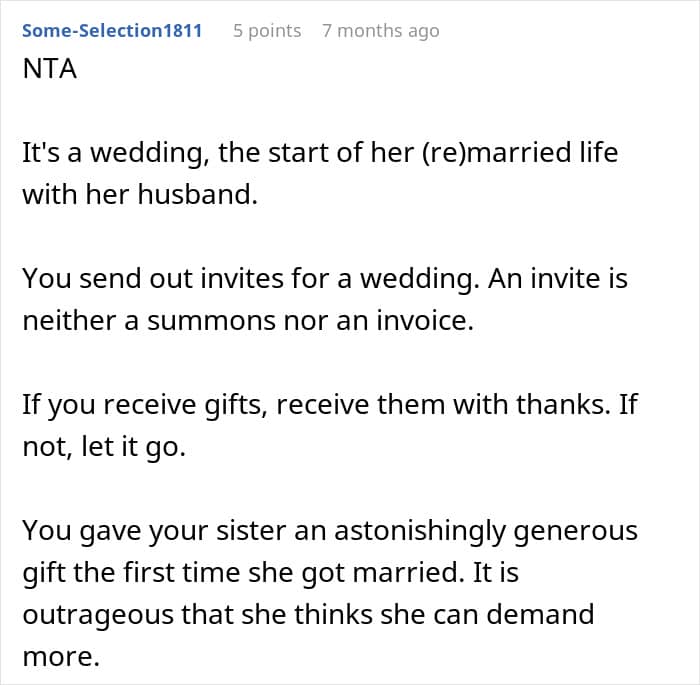
Task: Select the line 'with her husband.'
Action: coord(140,195)
